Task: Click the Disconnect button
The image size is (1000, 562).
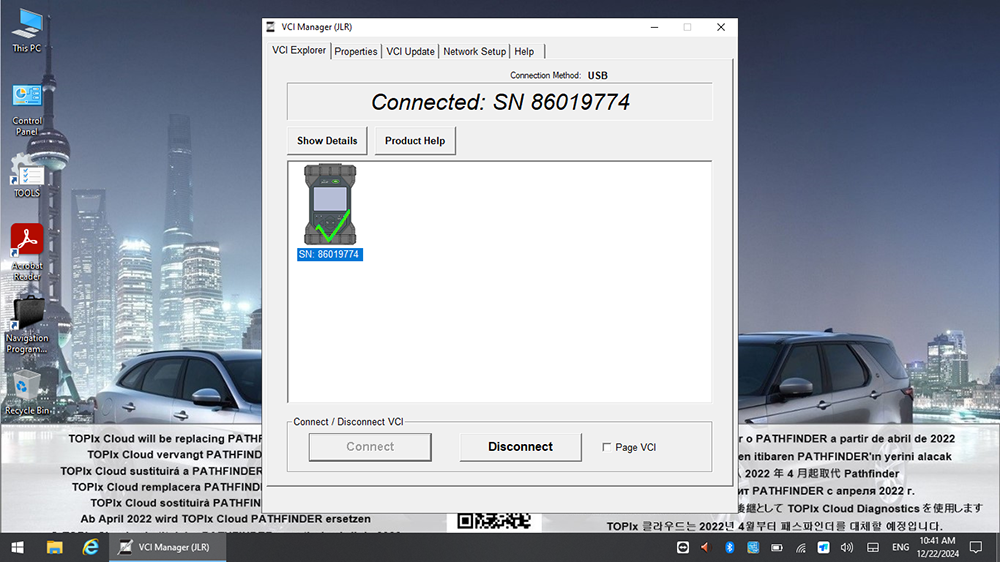Action: click(520, 447)
